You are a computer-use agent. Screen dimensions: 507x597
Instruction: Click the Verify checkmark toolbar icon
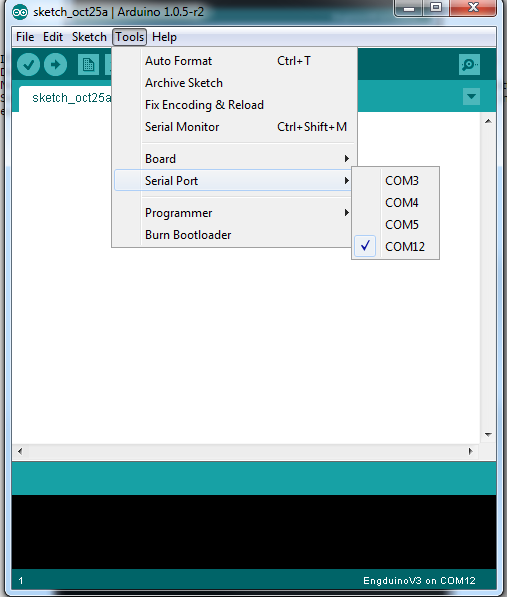click(28, 65)
